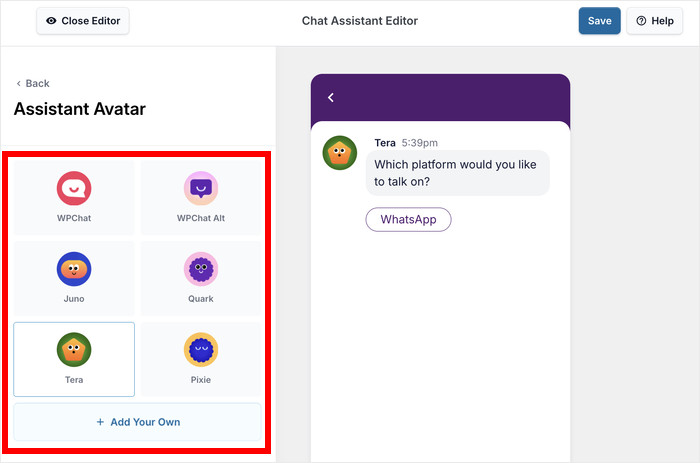Viewport: 700px width, 463px height.
Task: Click Tera's avatar in the chat preview
Action: pos(340,153)
